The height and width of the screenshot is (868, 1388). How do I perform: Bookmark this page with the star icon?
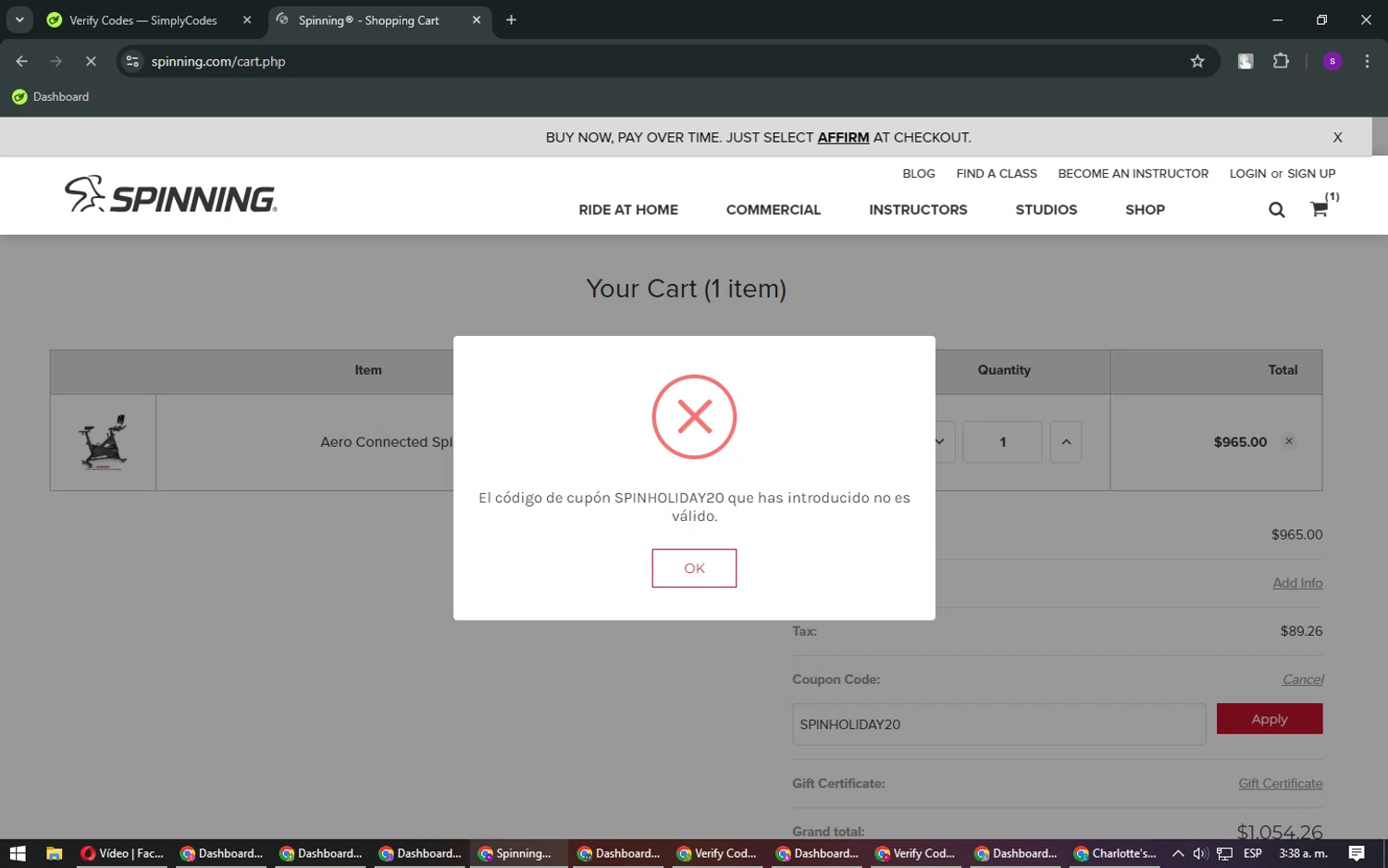1197,61
